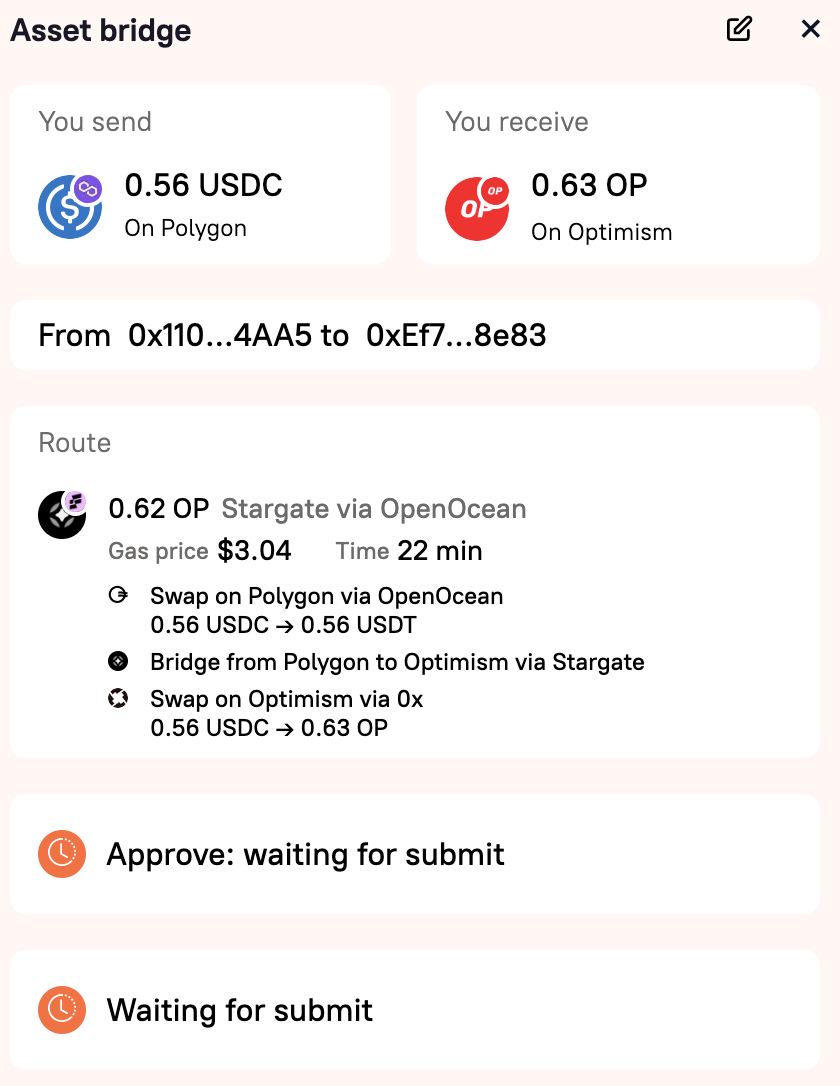The height and width of the screenshot is (1086, 840).
Task: Click the Stargate route logo icon
Action: (x=62, y=515)
